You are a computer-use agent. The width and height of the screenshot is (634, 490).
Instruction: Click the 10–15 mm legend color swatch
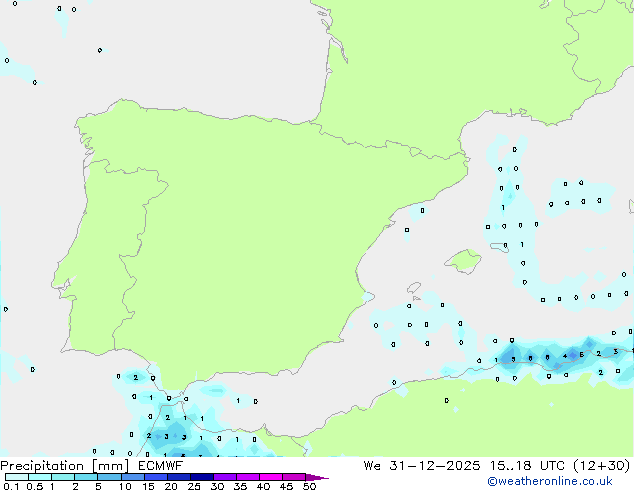pyautogui.click(x=132, y=477)
